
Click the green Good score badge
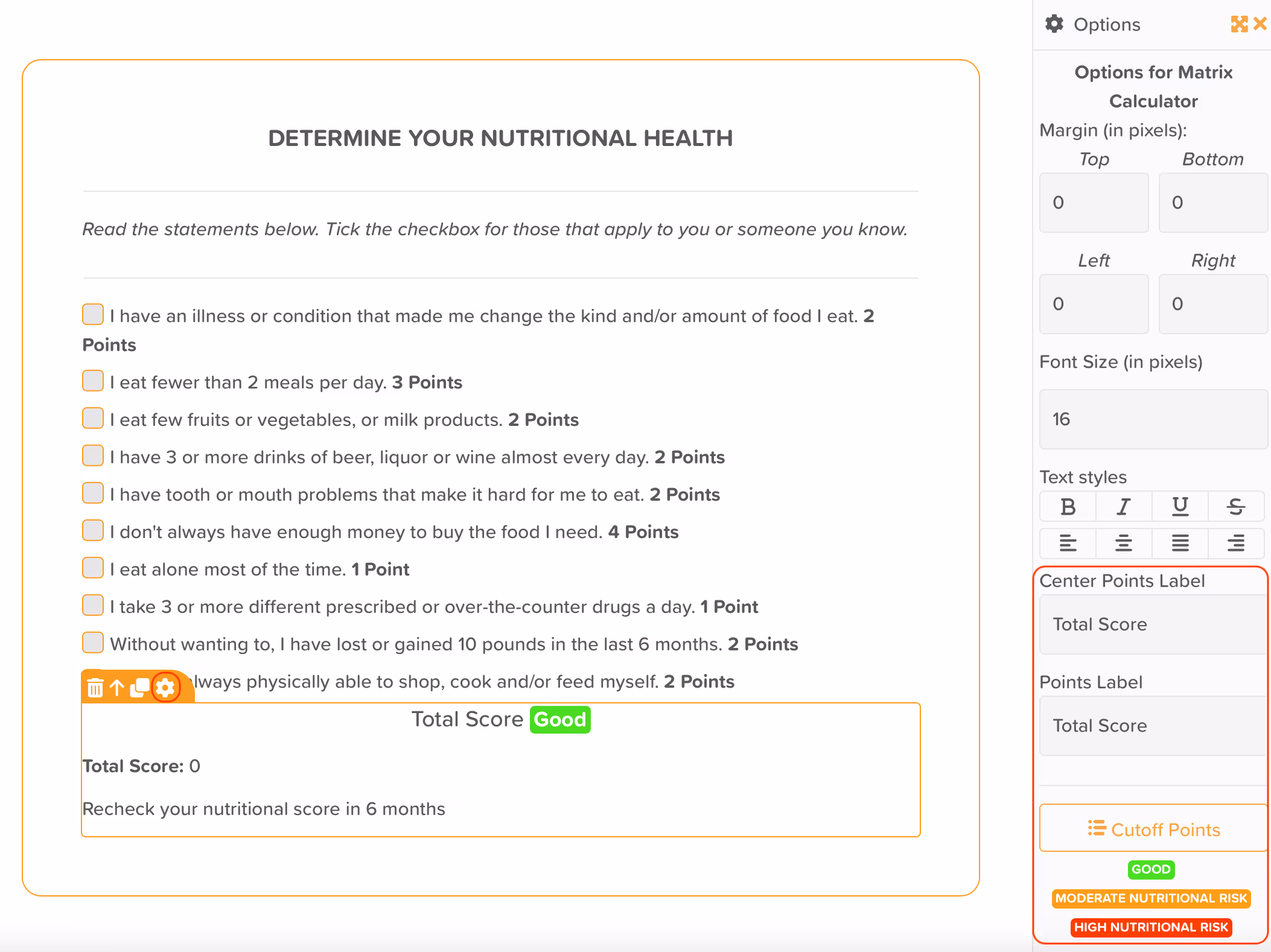point(560,720)
